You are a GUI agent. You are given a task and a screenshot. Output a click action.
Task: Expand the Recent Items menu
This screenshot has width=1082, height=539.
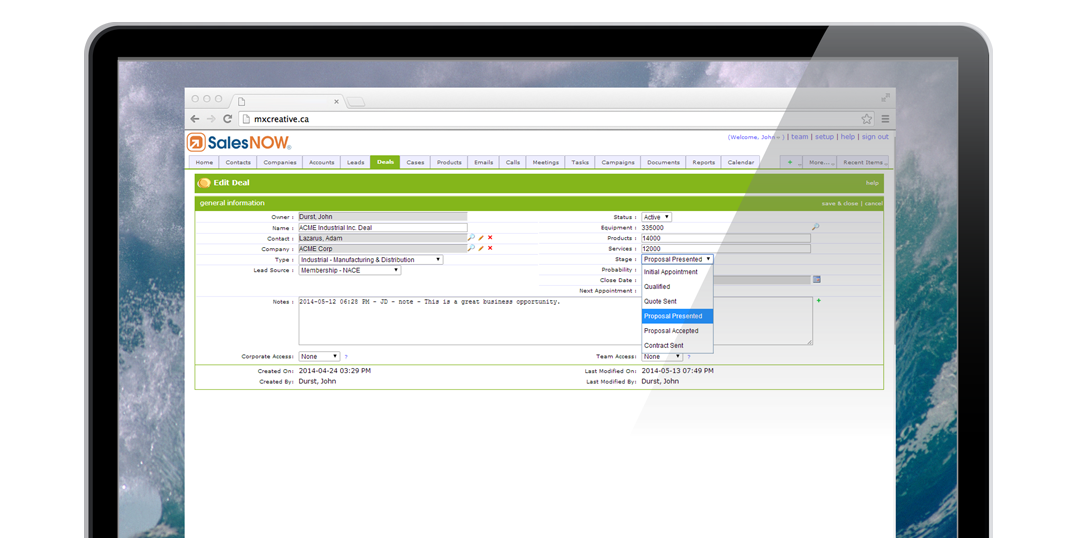pos(864,162)
